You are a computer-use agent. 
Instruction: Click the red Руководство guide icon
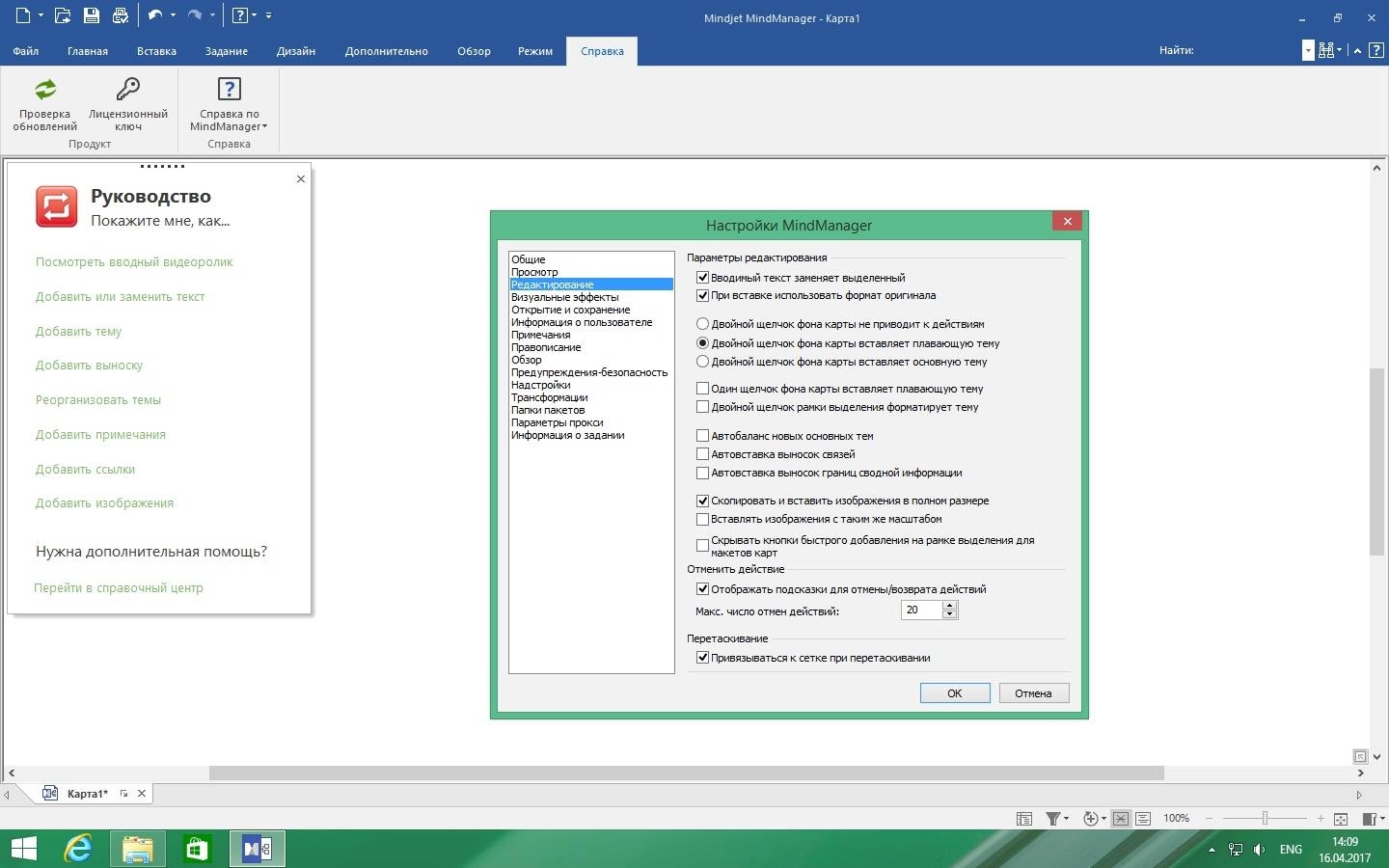56,206
